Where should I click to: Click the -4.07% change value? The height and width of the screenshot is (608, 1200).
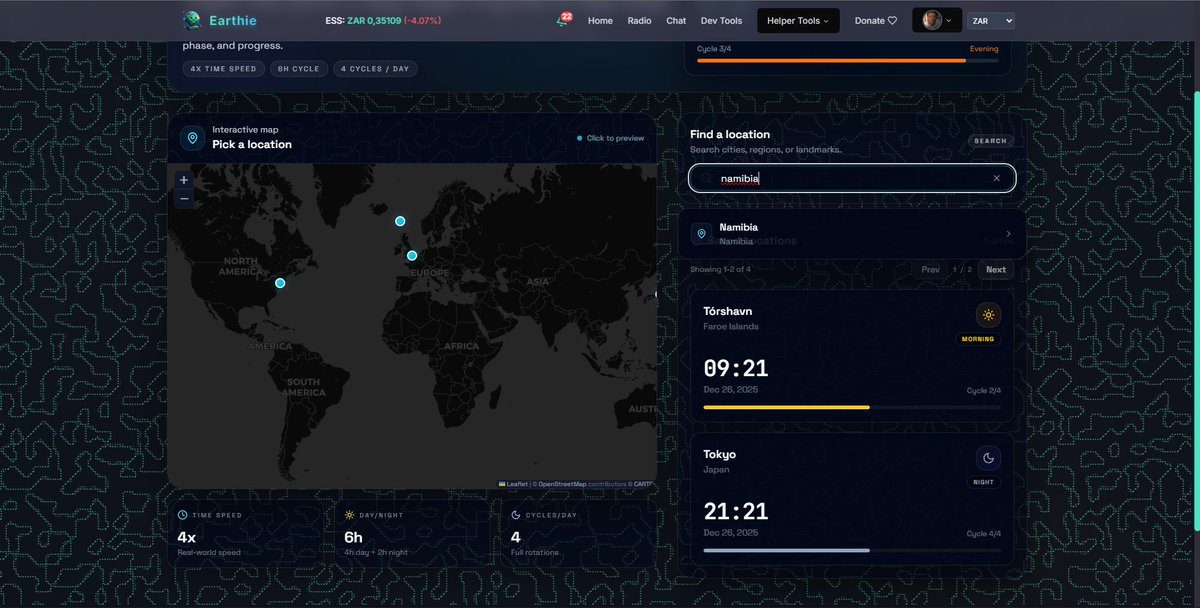[x=422, y=20]
